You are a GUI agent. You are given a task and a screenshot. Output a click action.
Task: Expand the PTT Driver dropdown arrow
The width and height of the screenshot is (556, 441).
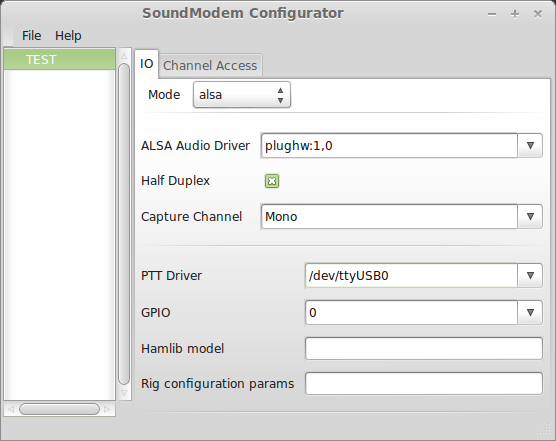(530, 275)
